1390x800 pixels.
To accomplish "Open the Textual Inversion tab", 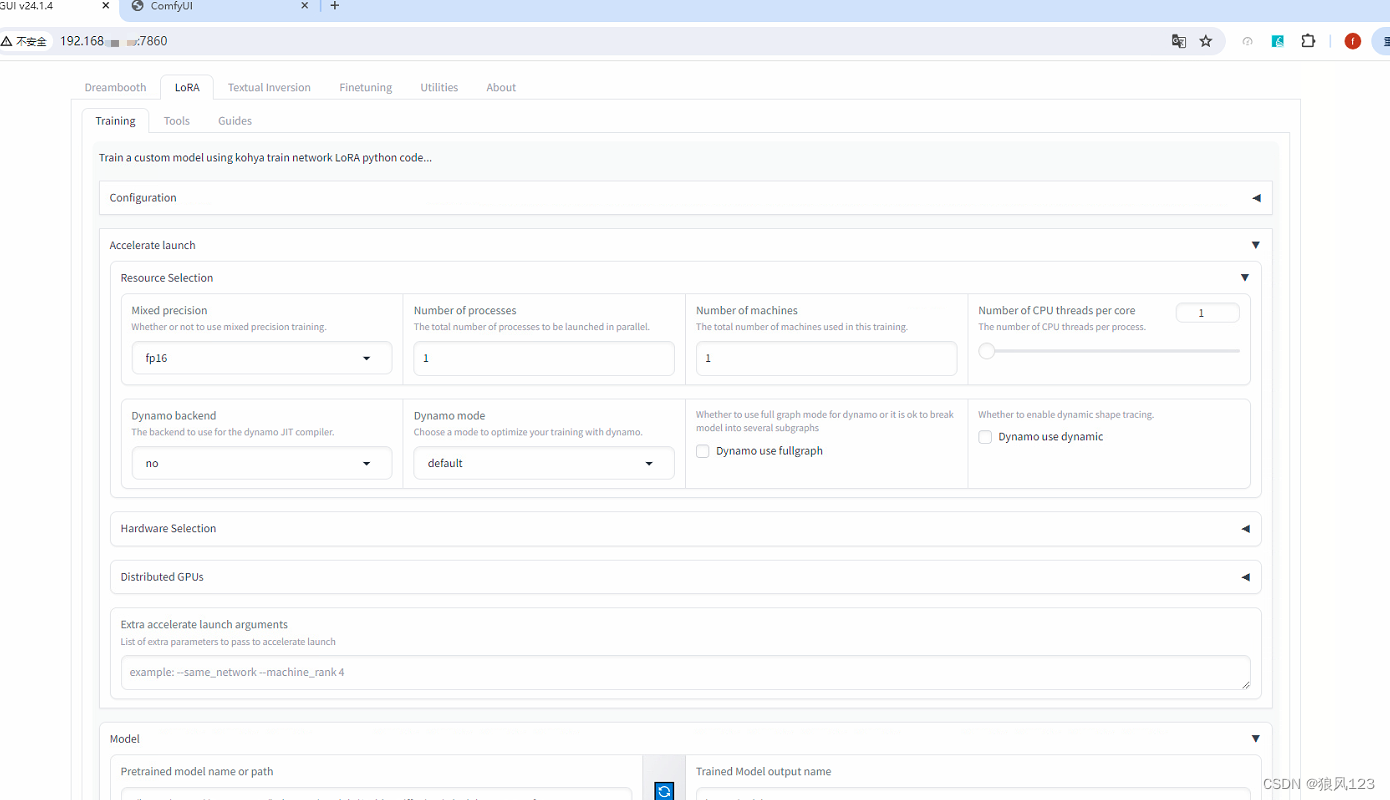I will (269, 87).
